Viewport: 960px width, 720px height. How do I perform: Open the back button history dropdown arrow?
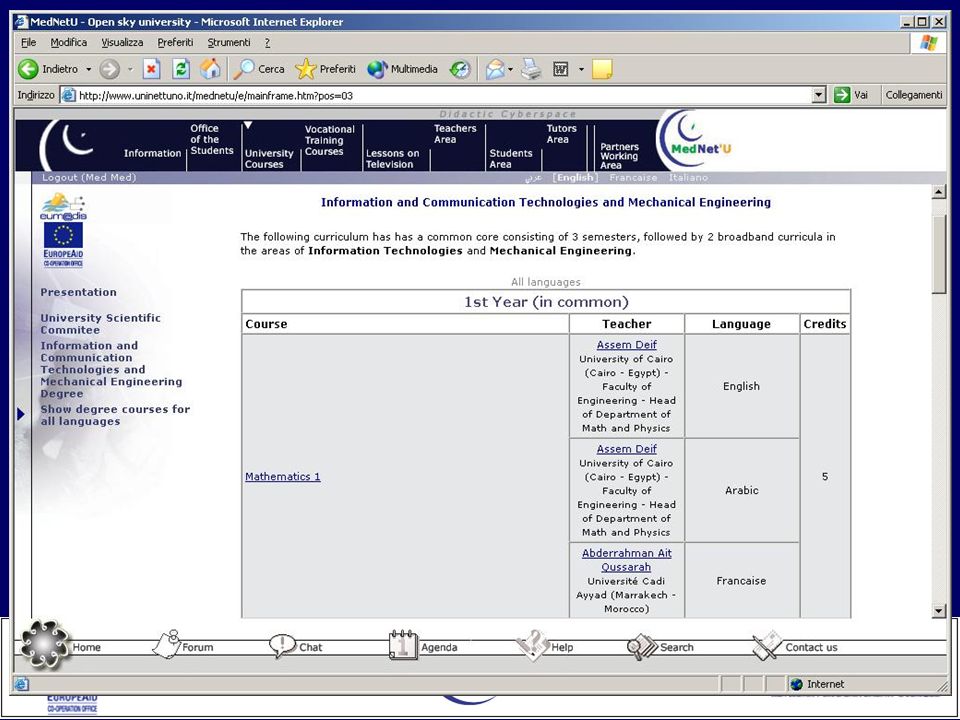click(88, 69)
